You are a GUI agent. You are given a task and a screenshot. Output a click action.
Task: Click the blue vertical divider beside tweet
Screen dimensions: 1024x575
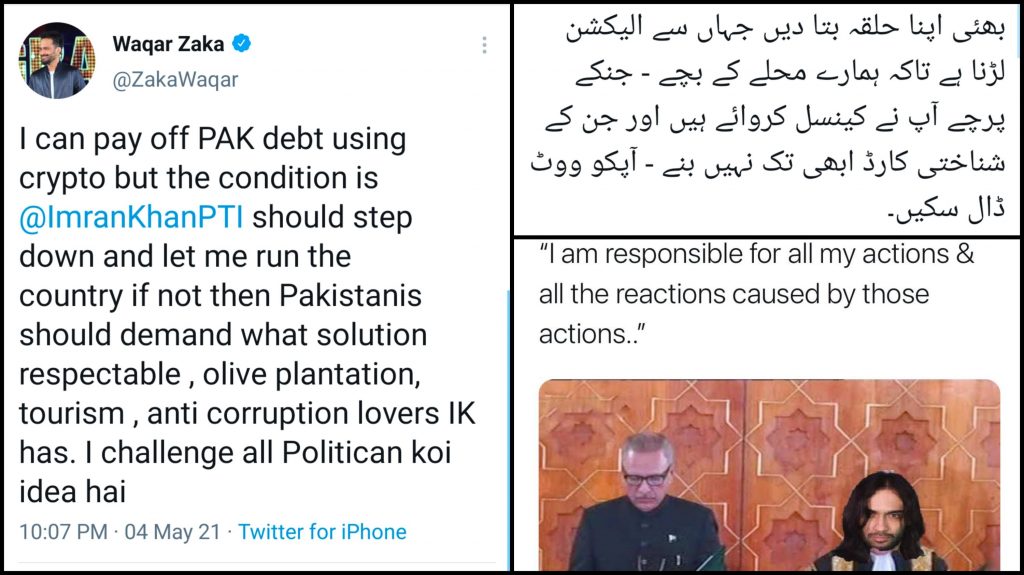pos(509,431)
